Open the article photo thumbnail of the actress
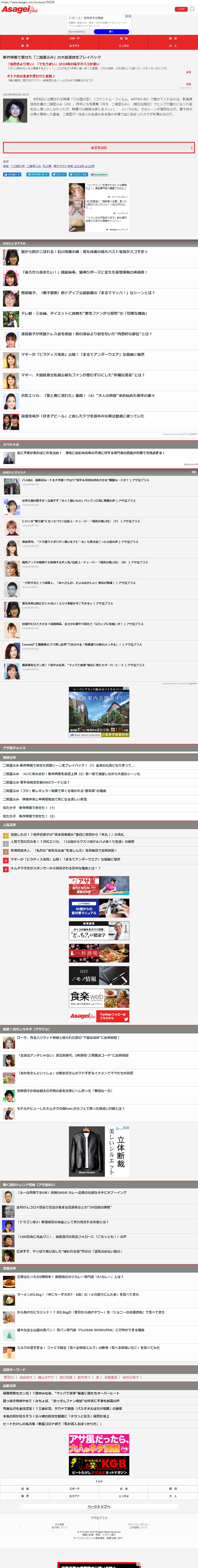This screenshot has height=1568, width=198. point(15,110)
